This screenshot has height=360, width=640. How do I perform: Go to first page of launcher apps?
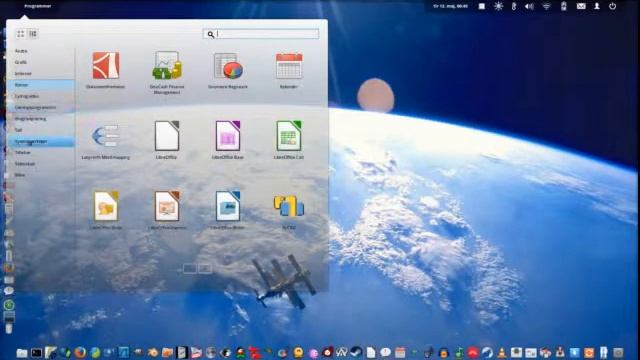click(x=189, y=268)
